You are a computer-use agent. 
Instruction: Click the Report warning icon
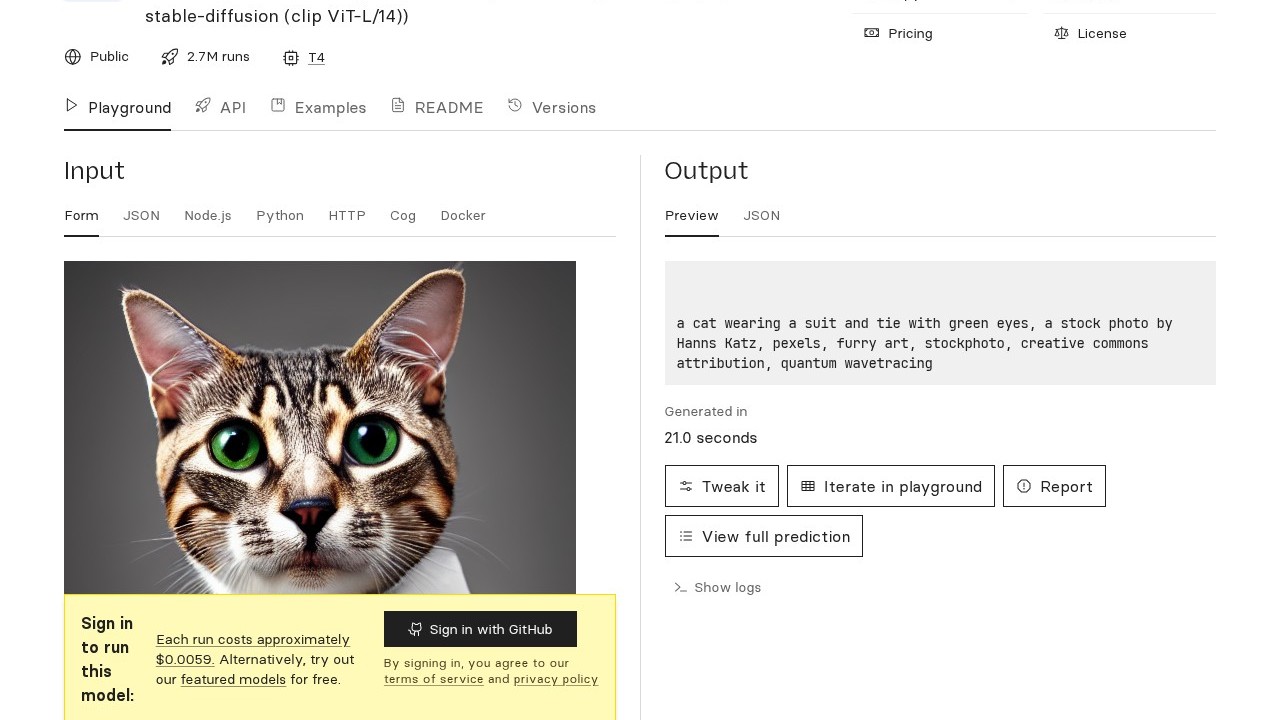point(1024,486)
